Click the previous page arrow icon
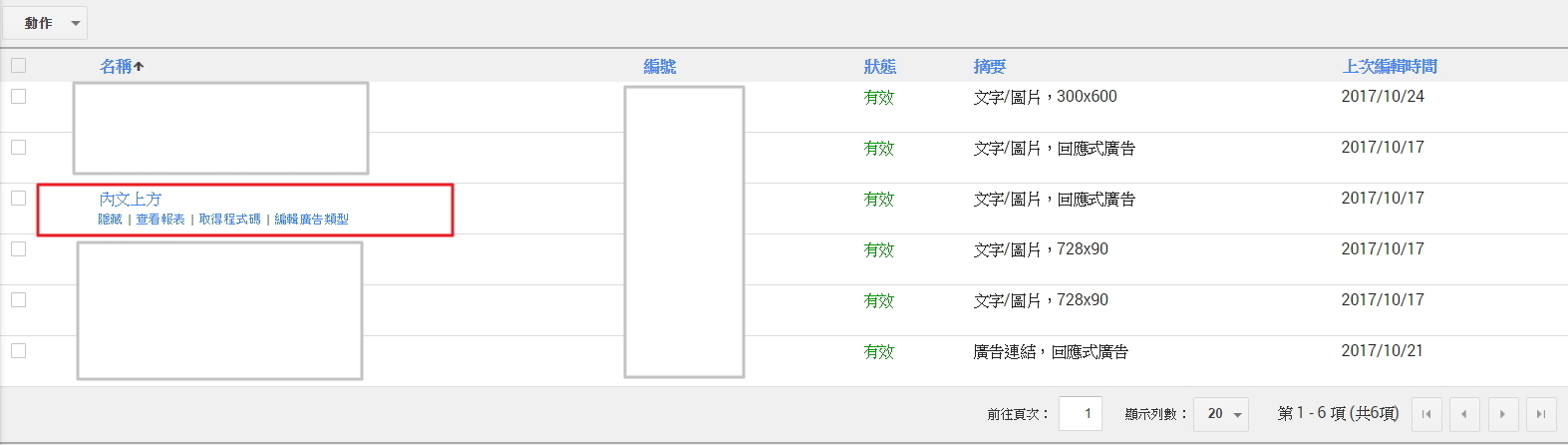1568x445 pixels. [x=1464, y=414]
